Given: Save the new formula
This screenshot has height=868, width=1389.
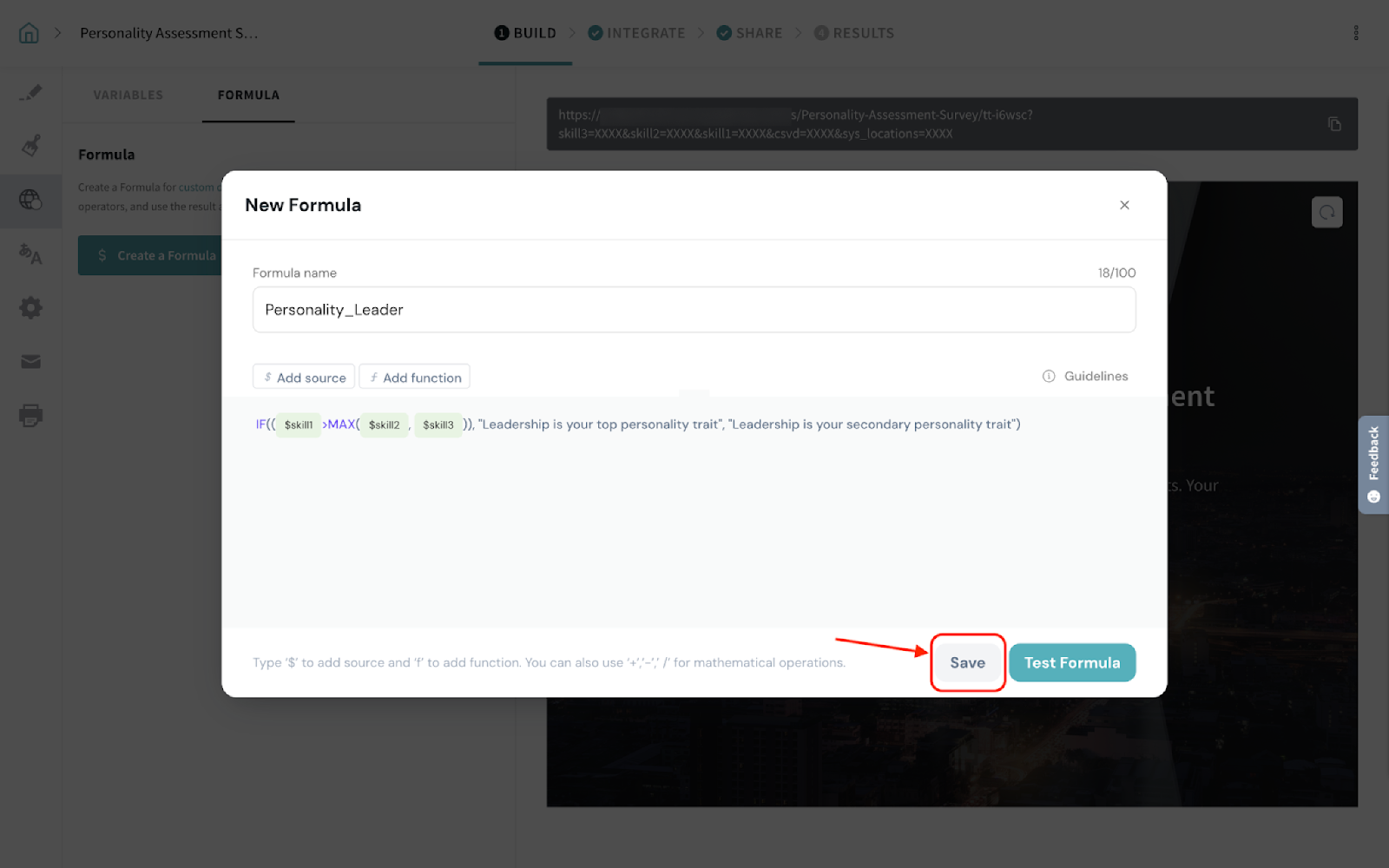Looking at the screenshot, I should click(967, 663).
